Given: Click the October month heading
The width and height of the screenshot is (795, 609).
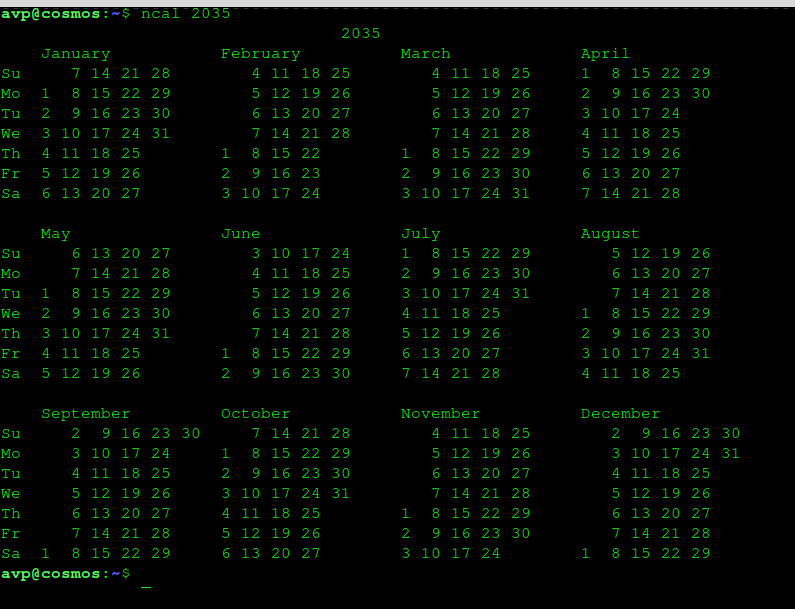Looking at the screenshot, I should [256, 414].
